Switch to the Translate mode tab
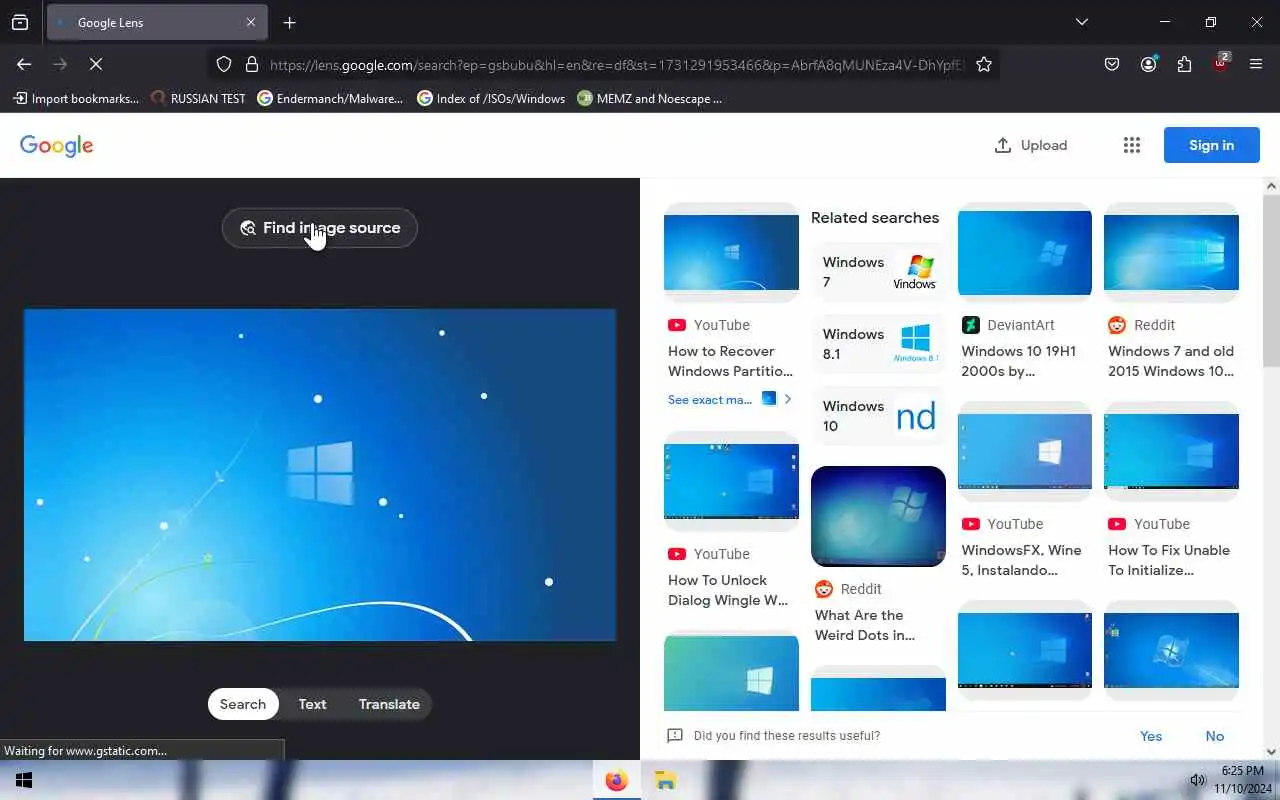 [389, 704]
